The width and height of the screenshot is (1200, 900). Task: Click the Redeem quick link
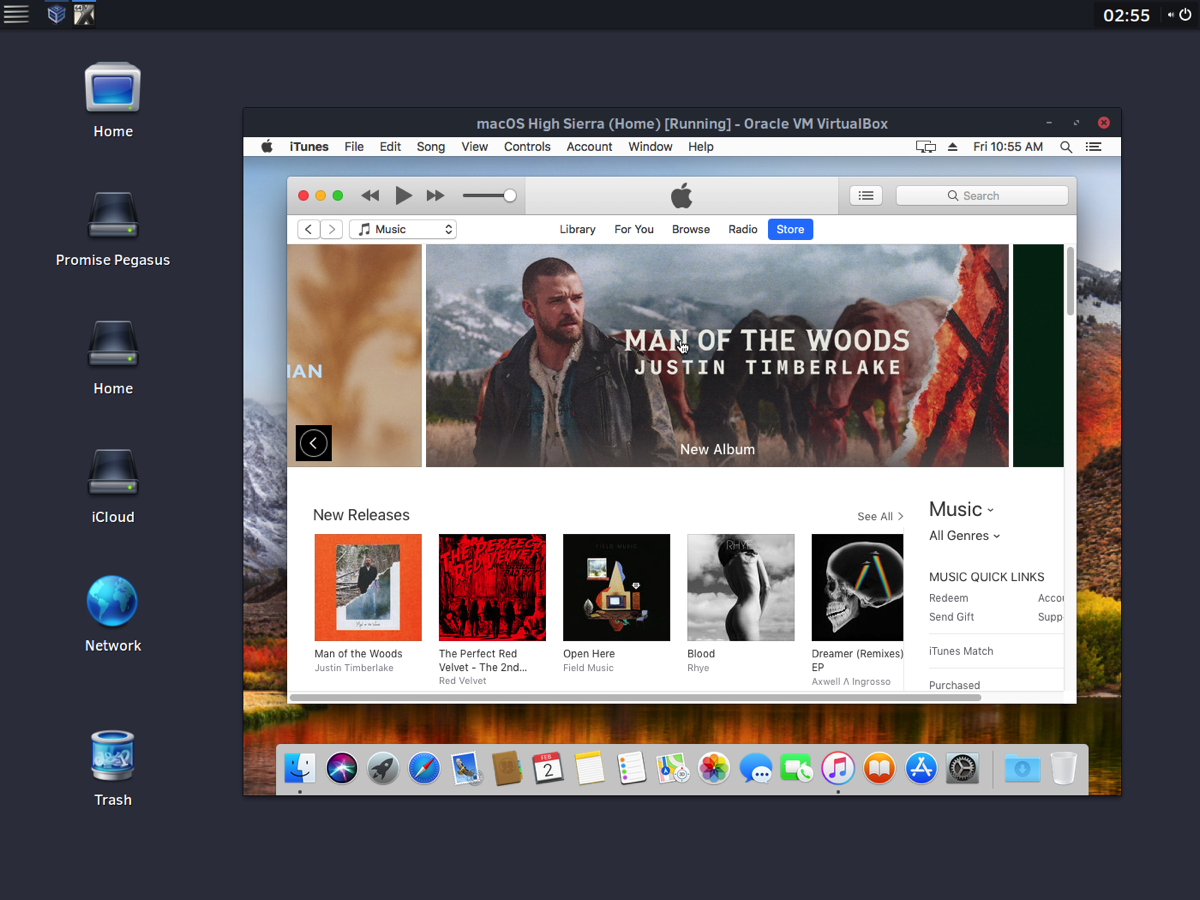[x=949, y=598]
